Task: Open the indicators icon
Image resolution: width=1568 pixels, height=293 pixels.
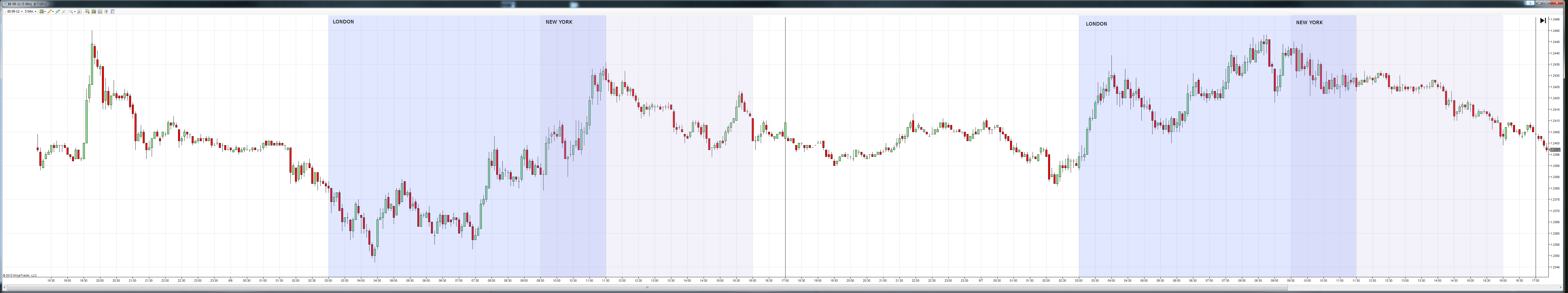Action: 100,11
